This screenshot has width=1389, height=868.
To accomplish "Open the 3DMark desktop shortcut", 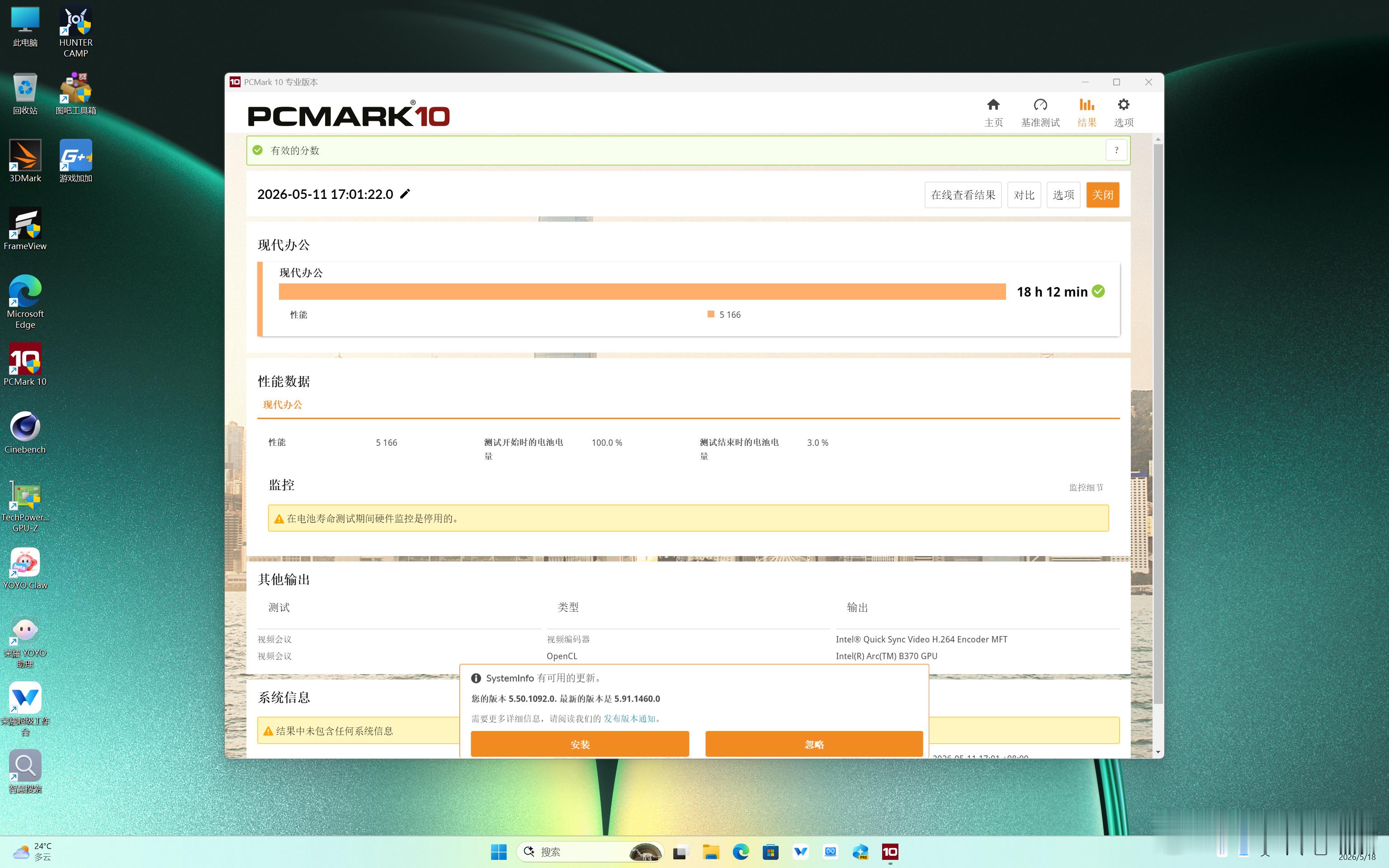I will [x=25, y=161].
